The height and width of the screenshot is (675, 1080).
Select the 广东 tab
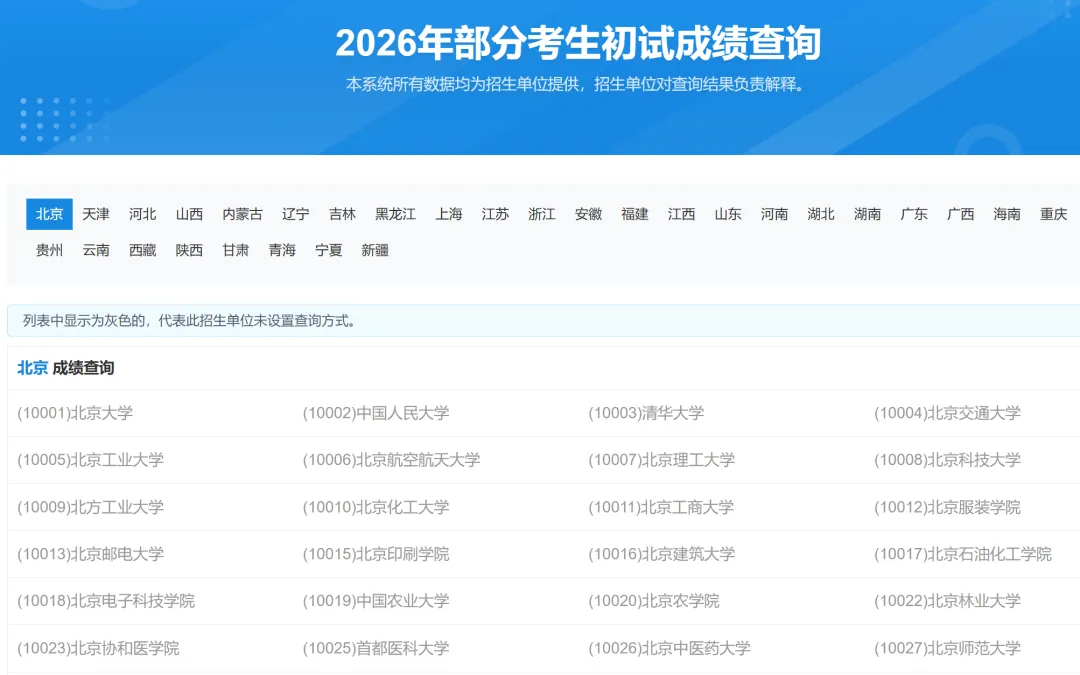click(914, 214)
